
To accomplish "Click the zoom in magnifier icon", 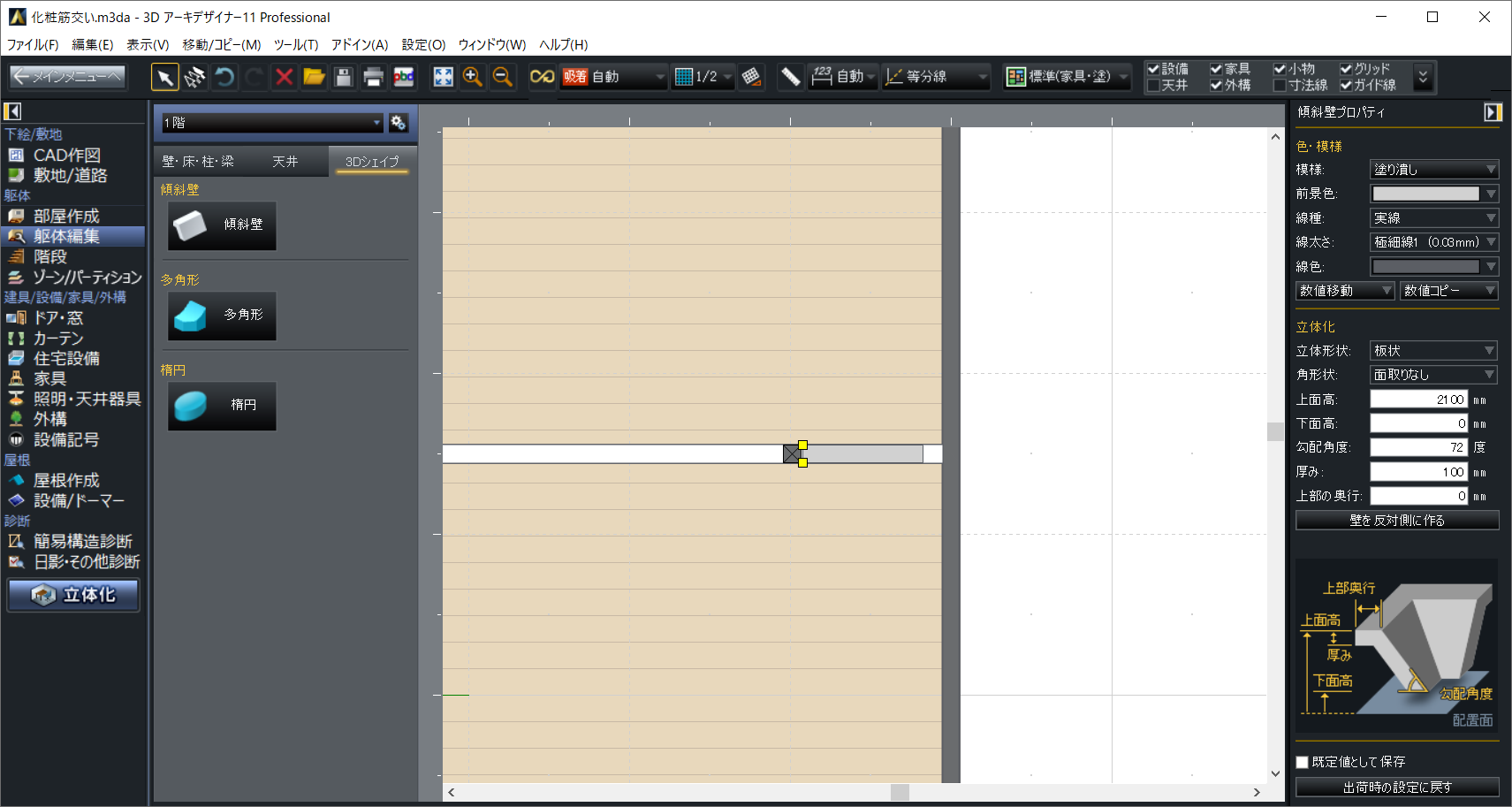I will 473,78.
